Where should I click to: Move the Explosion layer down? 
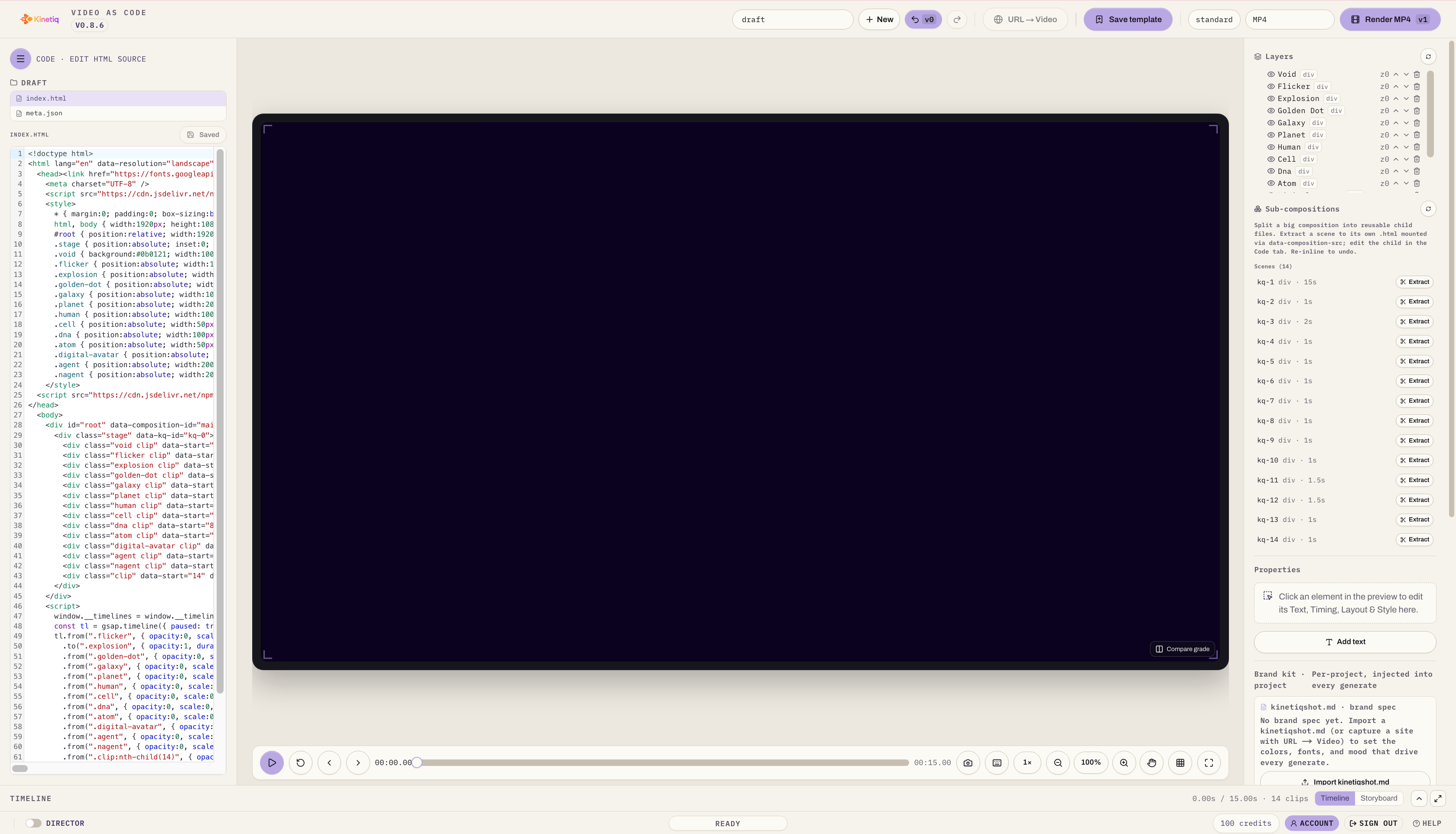(1406, 98)
